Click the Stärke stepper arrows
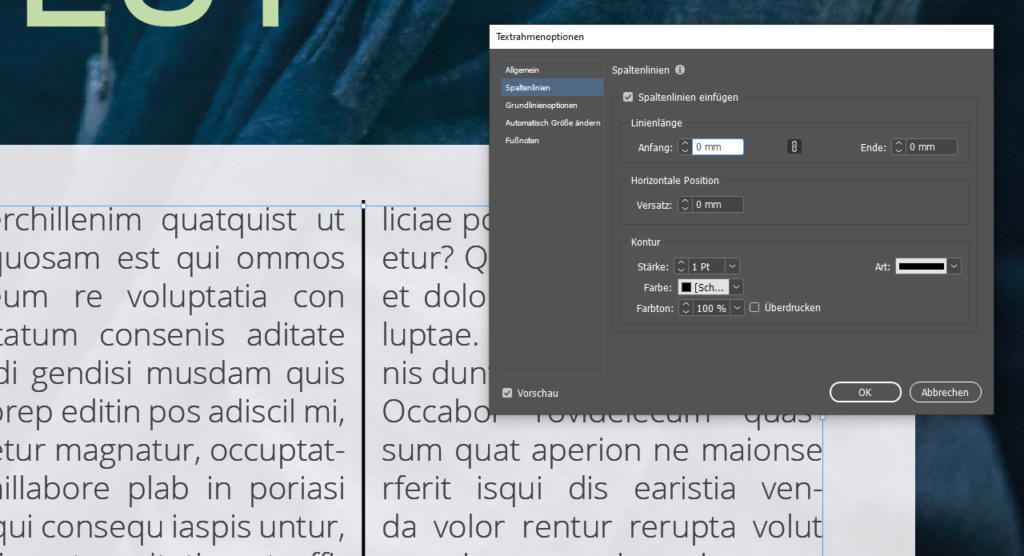This screenshot has height=556, width=1024. click(681, 266)
